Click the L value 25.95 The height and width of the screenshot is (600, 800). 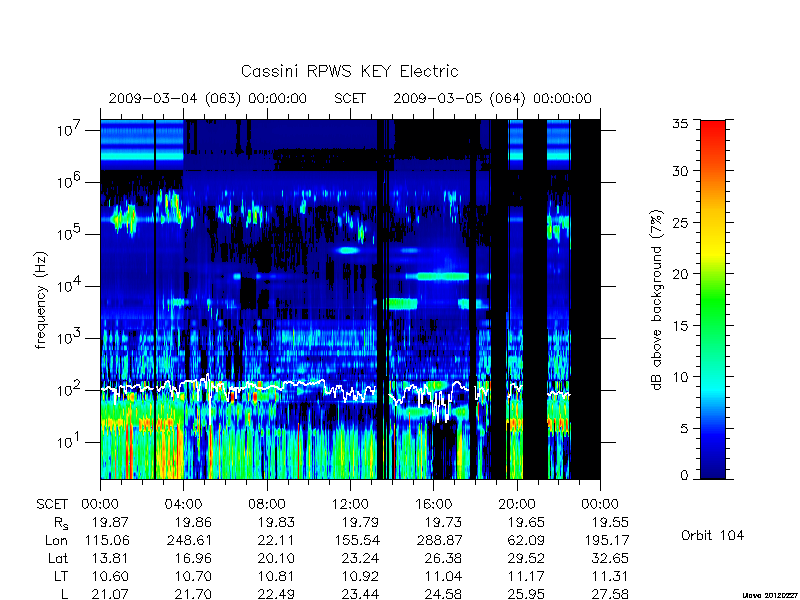click(x=526, y=594)
